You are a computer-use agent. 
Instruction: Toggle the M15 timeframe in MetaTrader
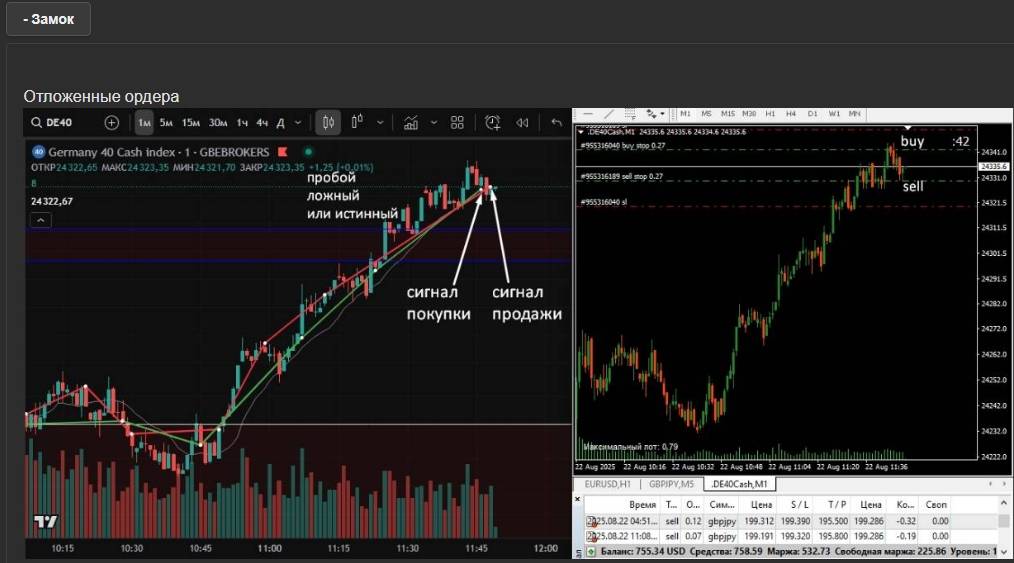coord(727,114)
